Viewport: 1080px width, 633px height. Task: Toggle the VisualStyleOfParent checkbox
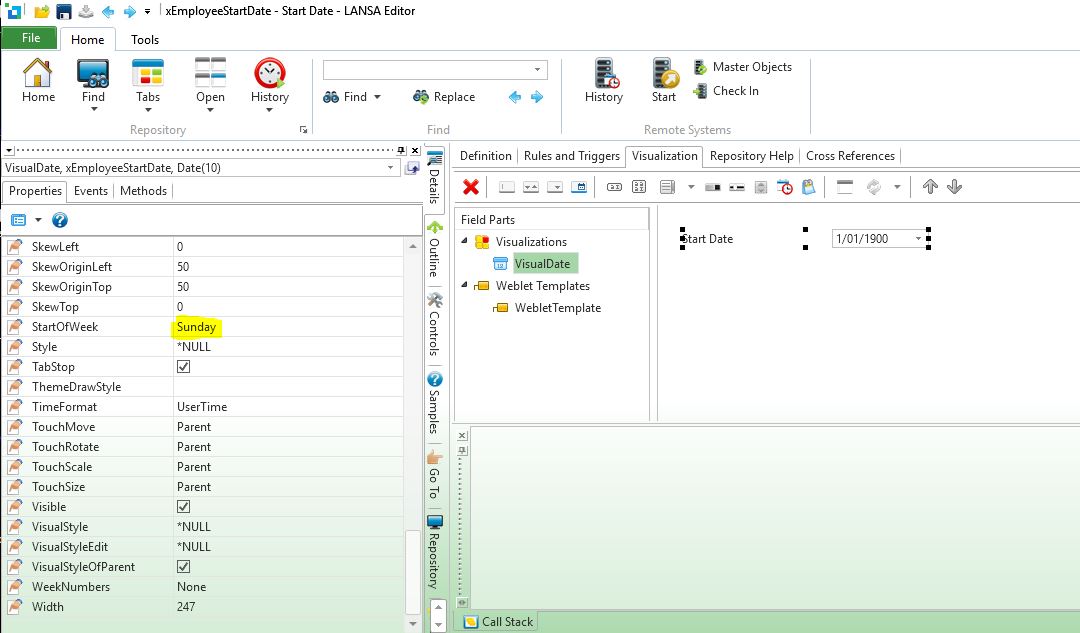pos(183,567)
